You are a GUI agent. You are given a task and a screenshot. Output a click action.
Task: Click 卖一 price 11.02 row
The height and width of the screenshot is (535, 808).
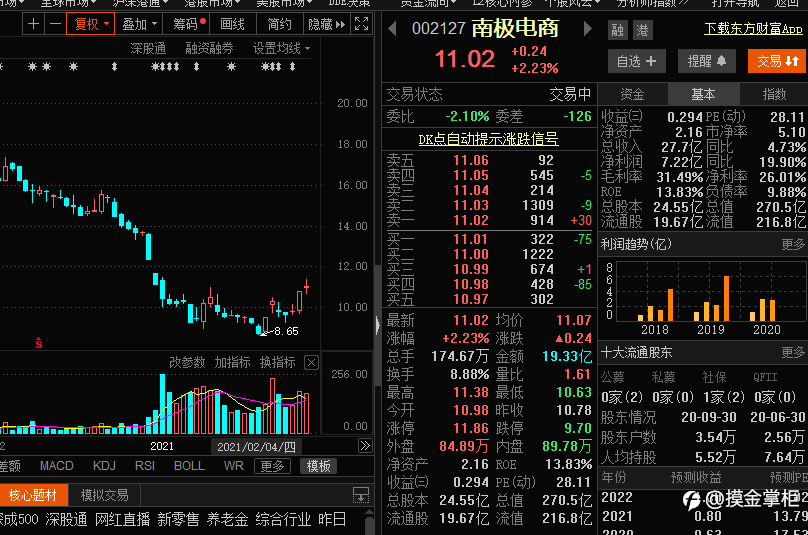pos(489,220)
